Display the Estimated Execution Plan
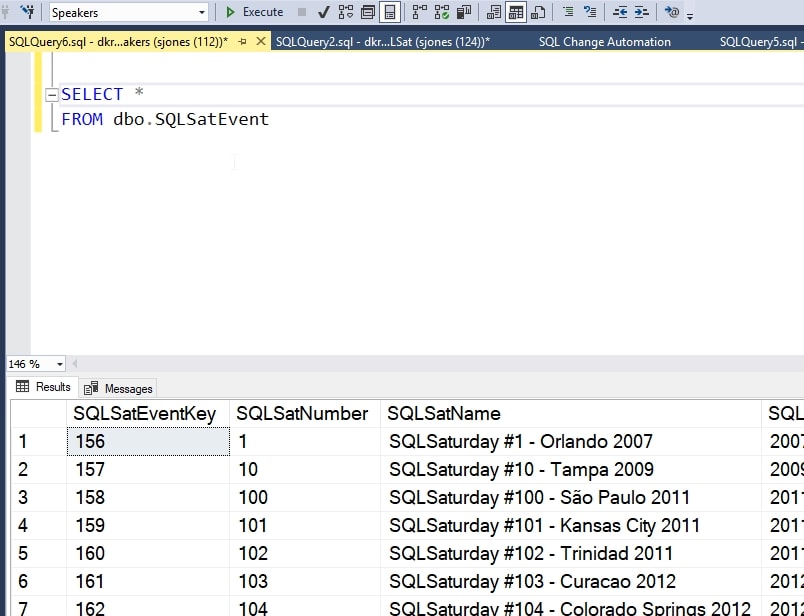804x616 pixels. (x=346, y=12)
